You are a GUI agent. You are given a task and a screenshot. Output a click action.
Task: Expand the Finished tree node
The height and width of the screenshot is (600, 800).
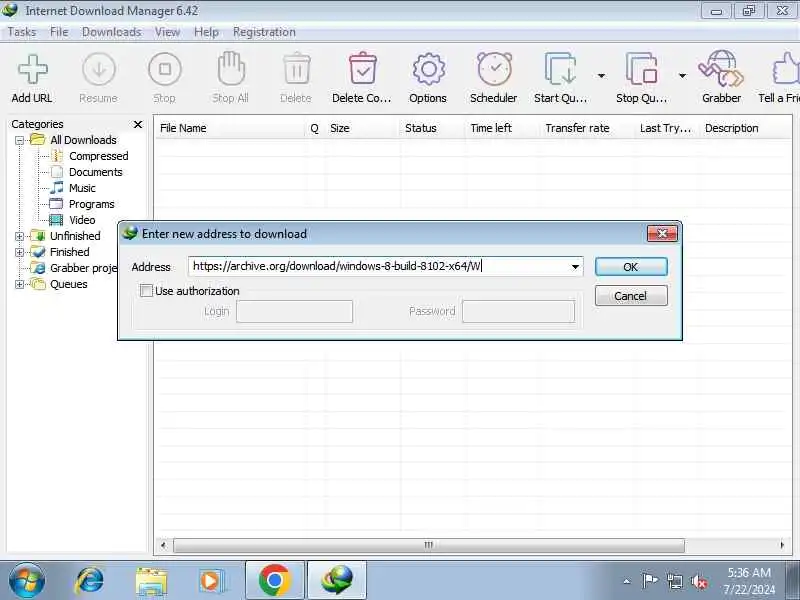(x=19, y=252)
